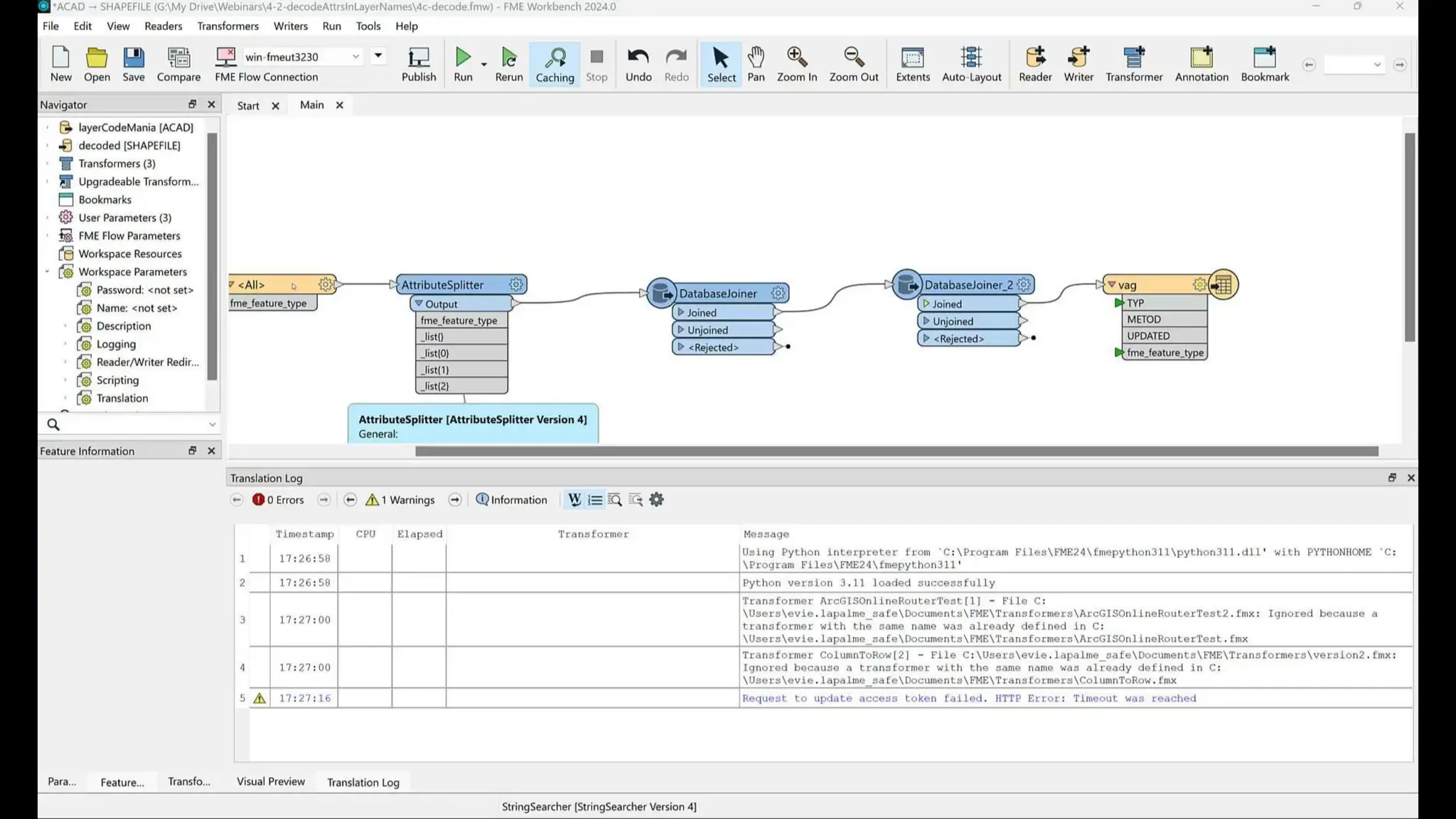The image size is (1456, 819).
Task: Click the Compare button
Action: pos(178,63)
